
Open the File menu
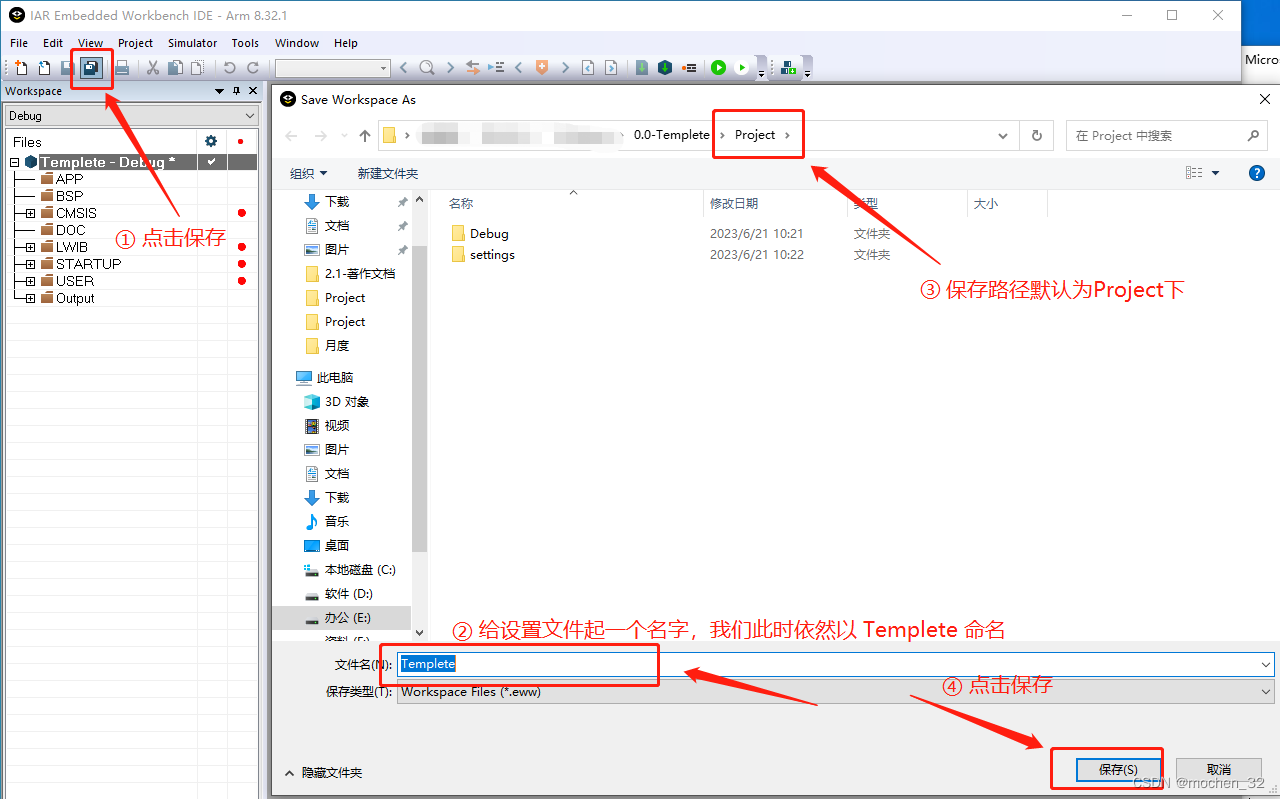click(19, 43)
